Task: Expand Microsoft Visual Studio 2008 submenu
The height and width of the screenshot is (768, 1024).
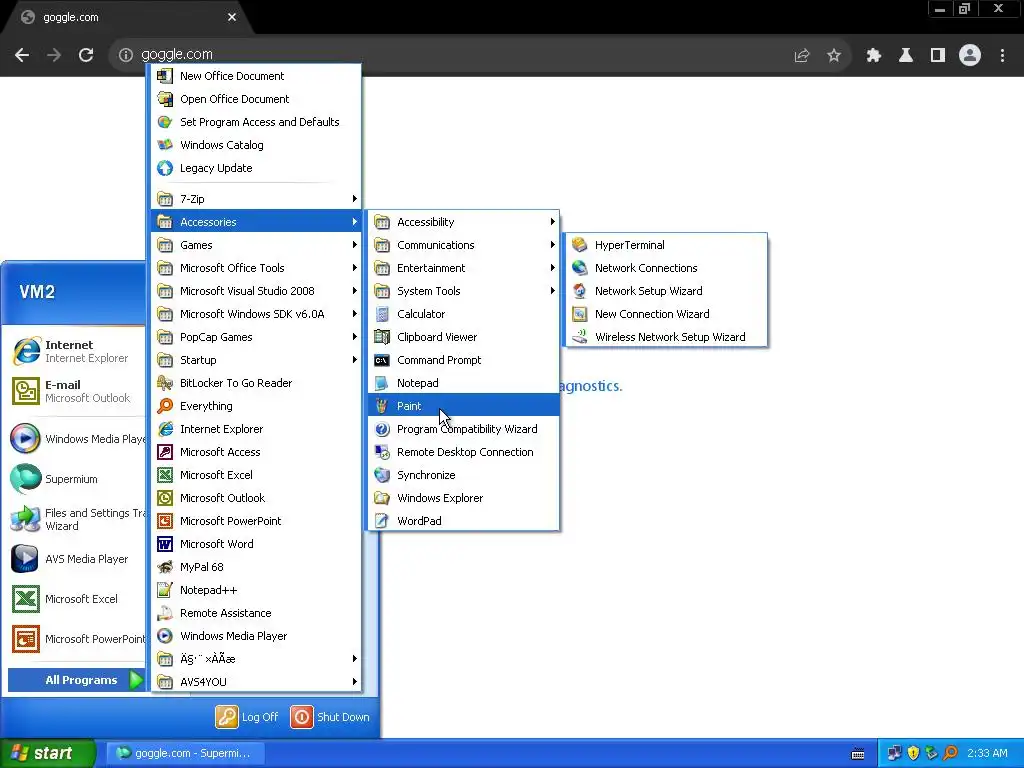Action: coord(257,291)
